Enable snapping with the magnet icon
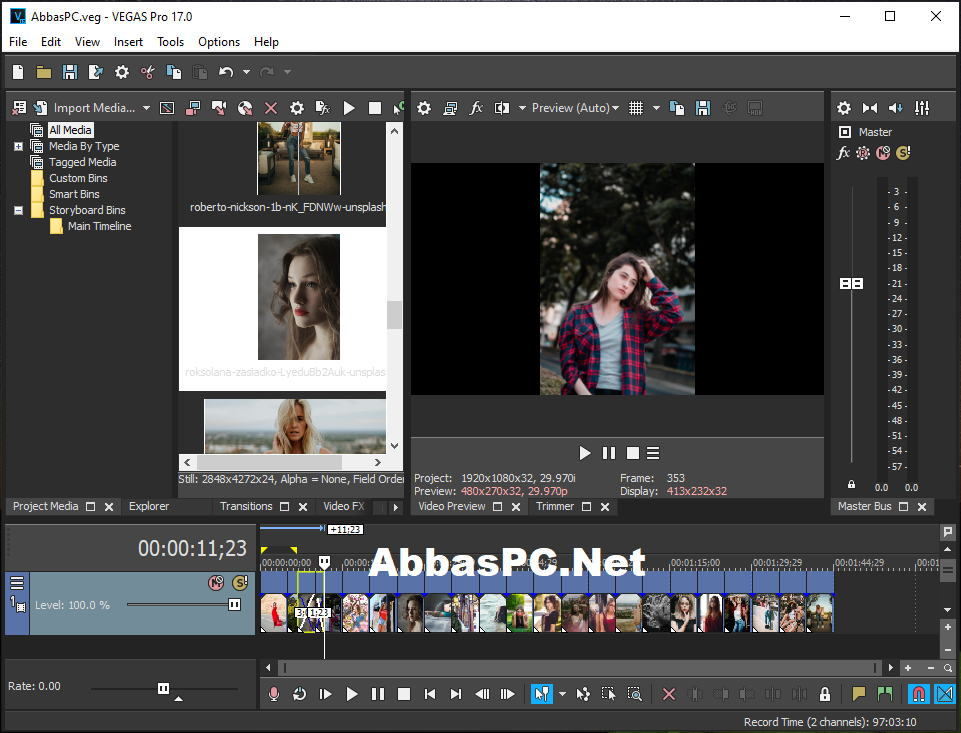Image resolution: width=961 pixels, height=733 pixels. pyautogui.click(x=918, y=694)
